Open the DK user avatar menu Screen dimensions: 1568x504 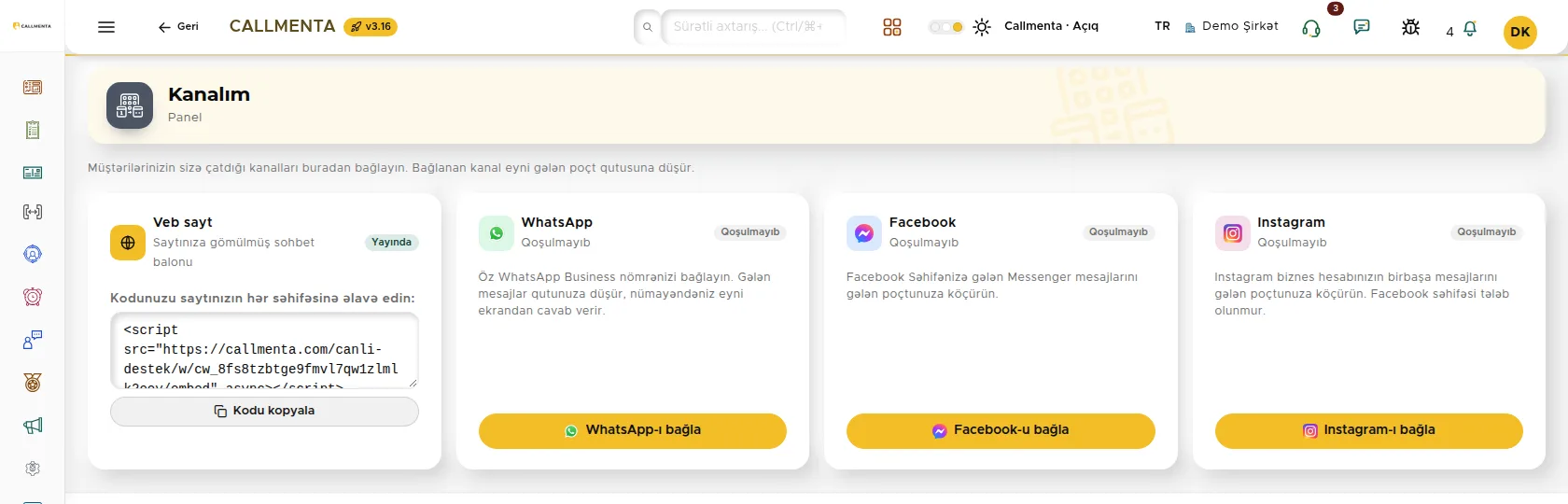point(1520,32)
